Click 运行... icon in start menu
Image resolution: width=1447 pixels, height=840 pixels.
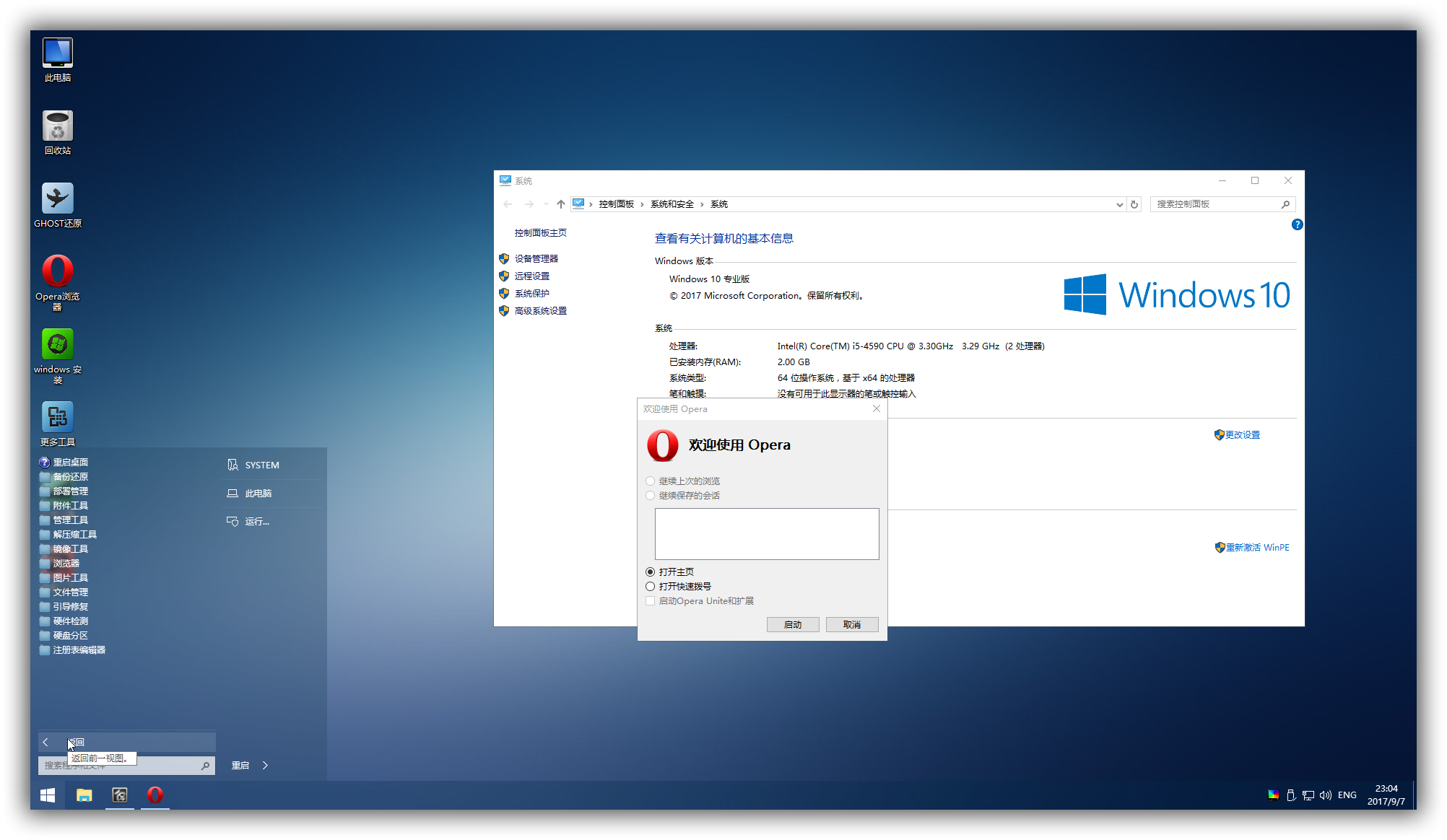pyautogui.click(x=233, y=521)
